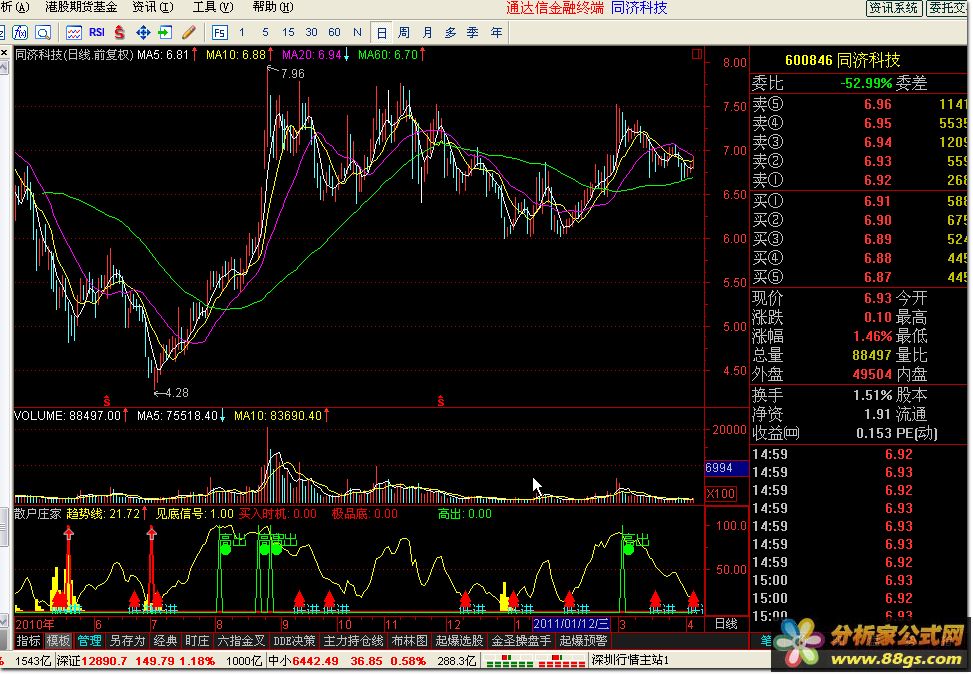Select yearly (年) chart period
The width and height of the screenshot is (973, 674).
point(496,32)
